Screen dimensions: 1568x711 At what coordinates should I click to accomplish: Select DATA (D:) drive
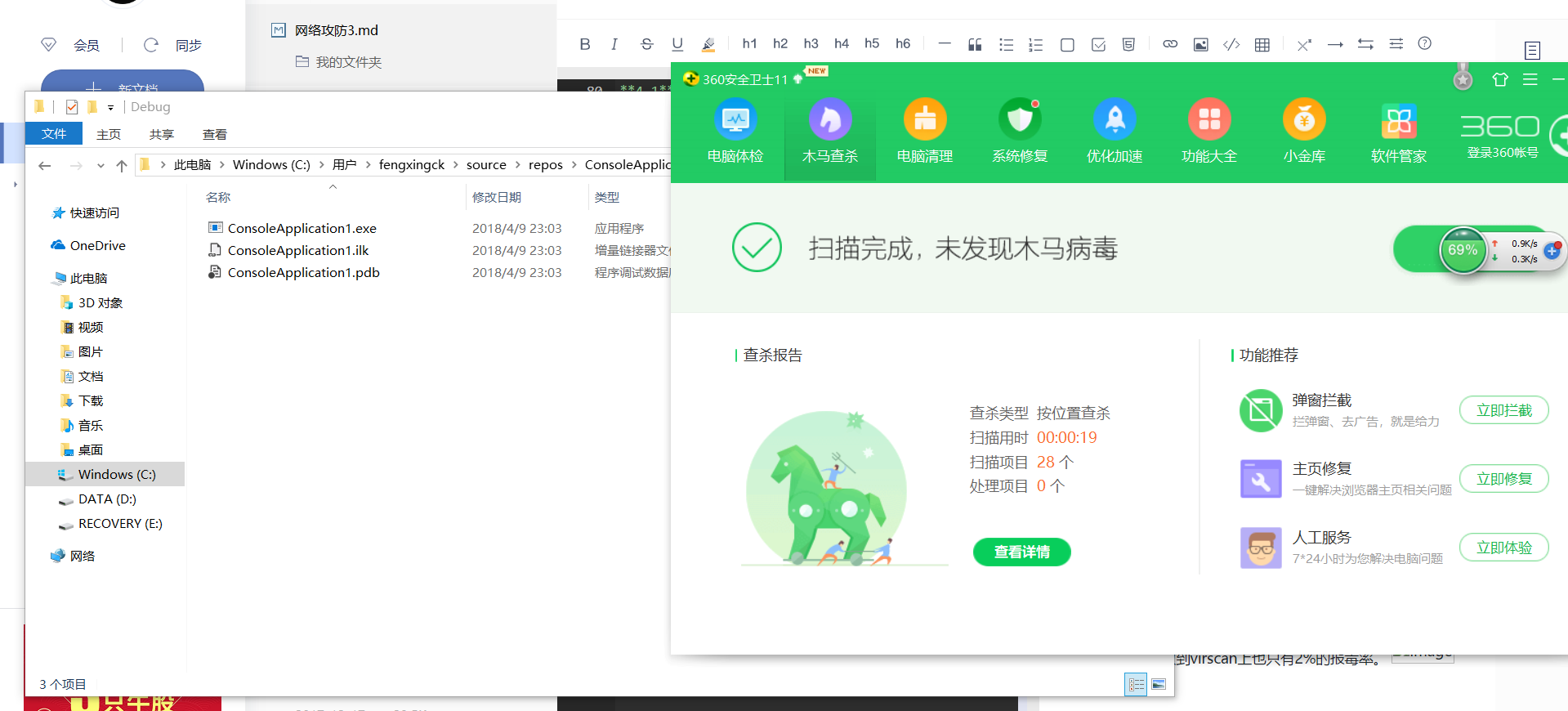pyautogui.click(x=107, y=499)
